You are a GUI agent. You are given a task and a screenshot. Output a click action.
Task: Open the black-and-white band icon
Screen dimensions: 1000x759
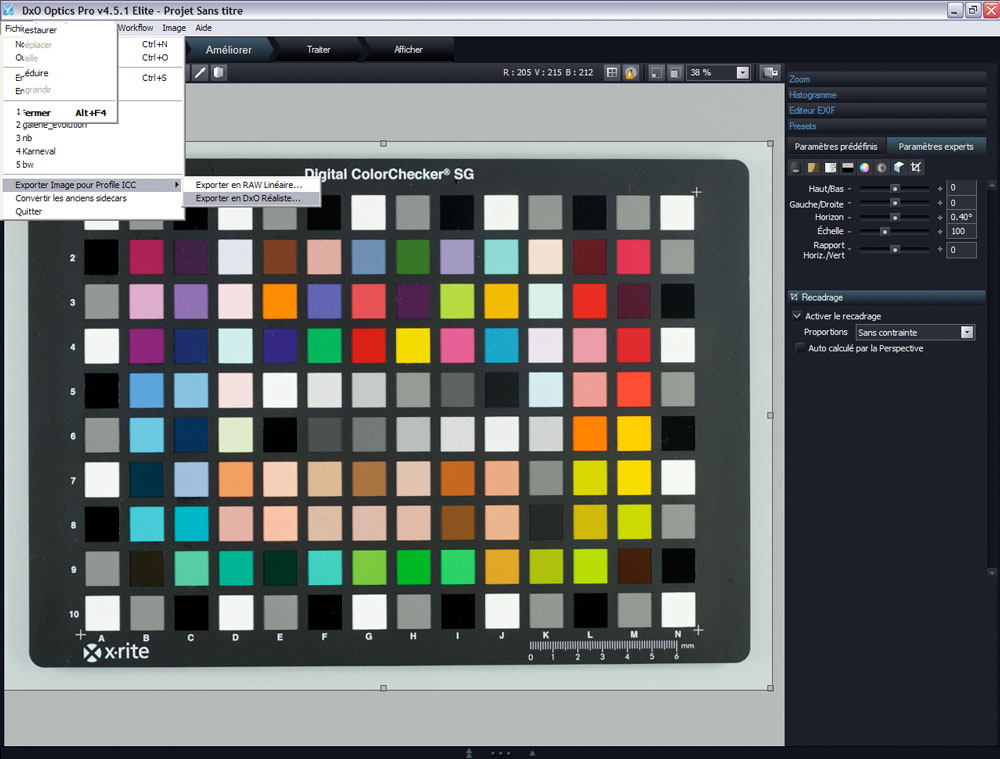pyautogui.click(x=848, y=168)
